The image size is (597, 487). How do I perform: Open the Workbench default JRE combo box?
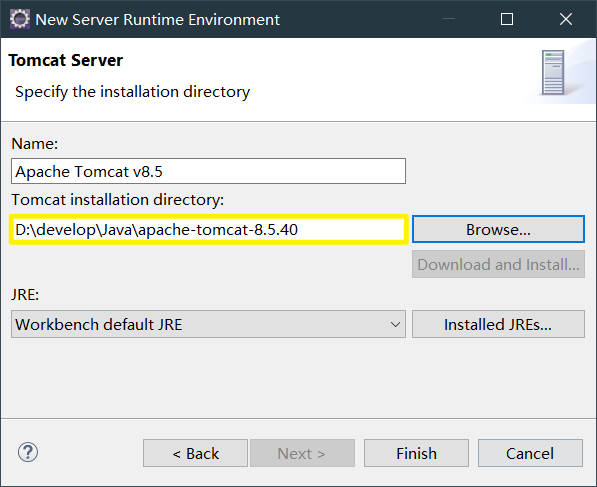[x=208, y=324]
